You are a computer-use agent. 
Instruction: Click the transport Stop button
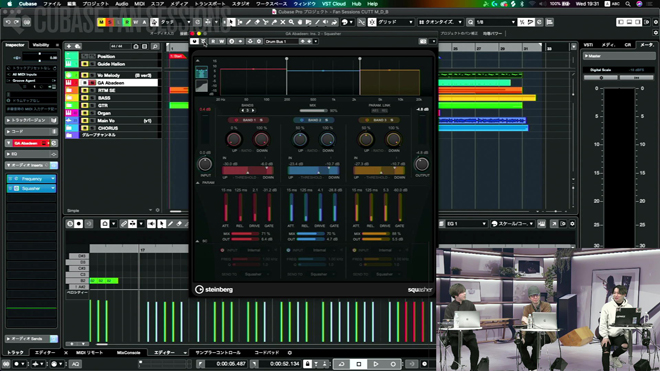[x=359, y=364]
